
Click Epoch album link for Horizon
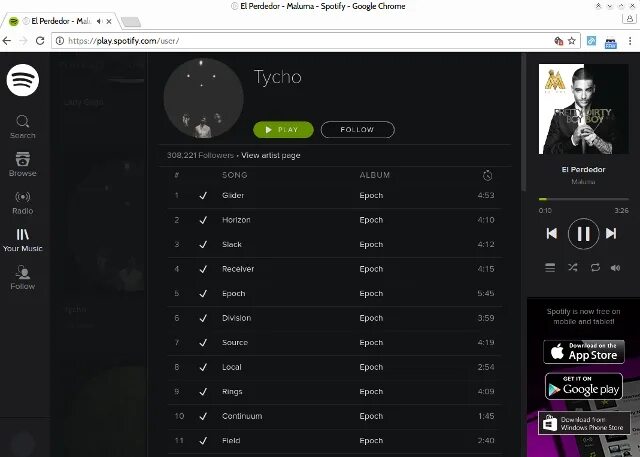click(x=371, y=220)
